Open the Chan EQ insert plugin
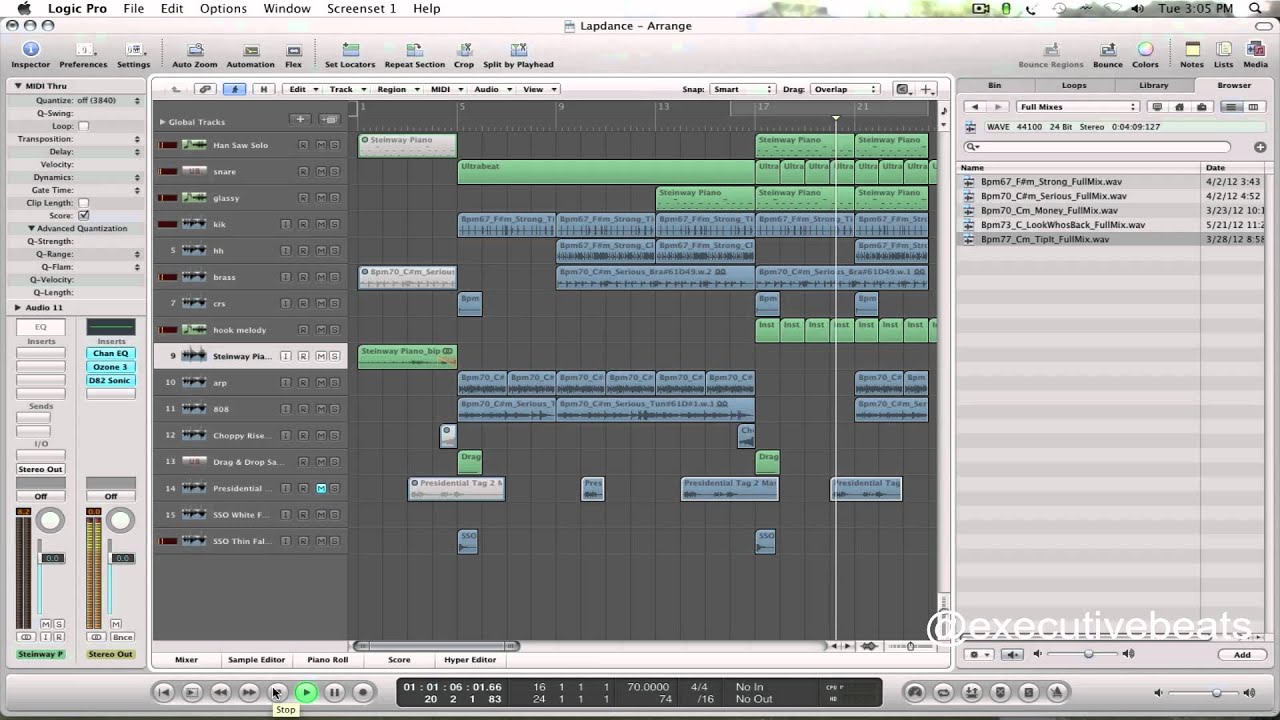The width and height of the screenshot is (1280, 720). click(x=110, y=353)
